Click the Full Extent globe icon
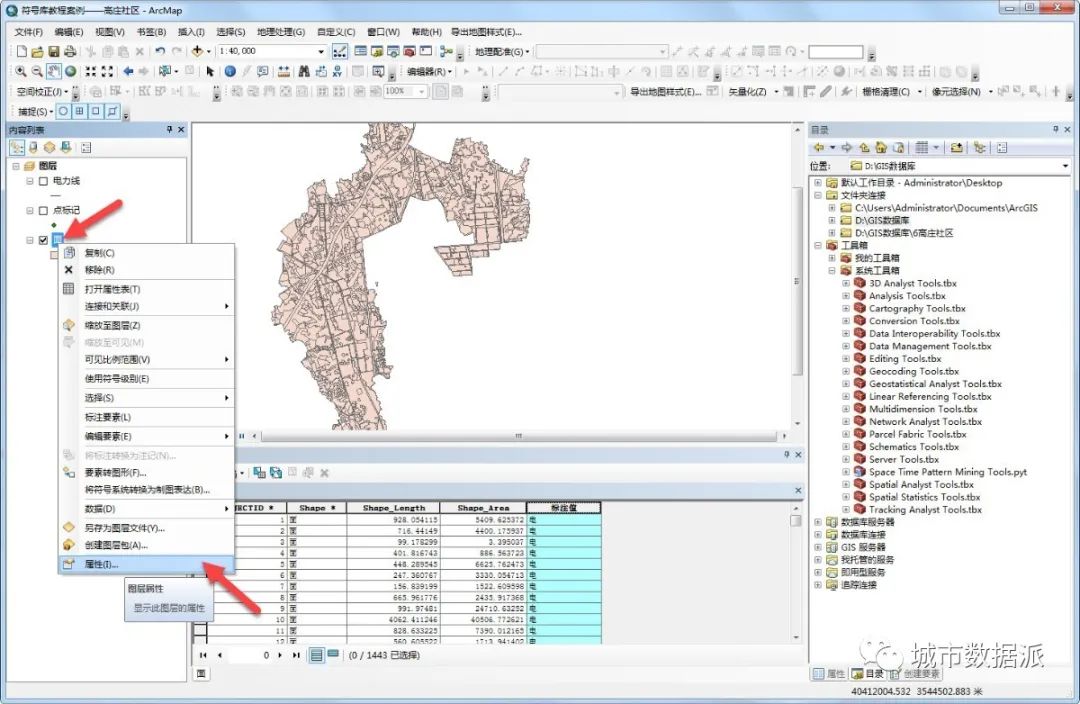This screenshot has width=1080, height=704. click(x=70, y=71)
